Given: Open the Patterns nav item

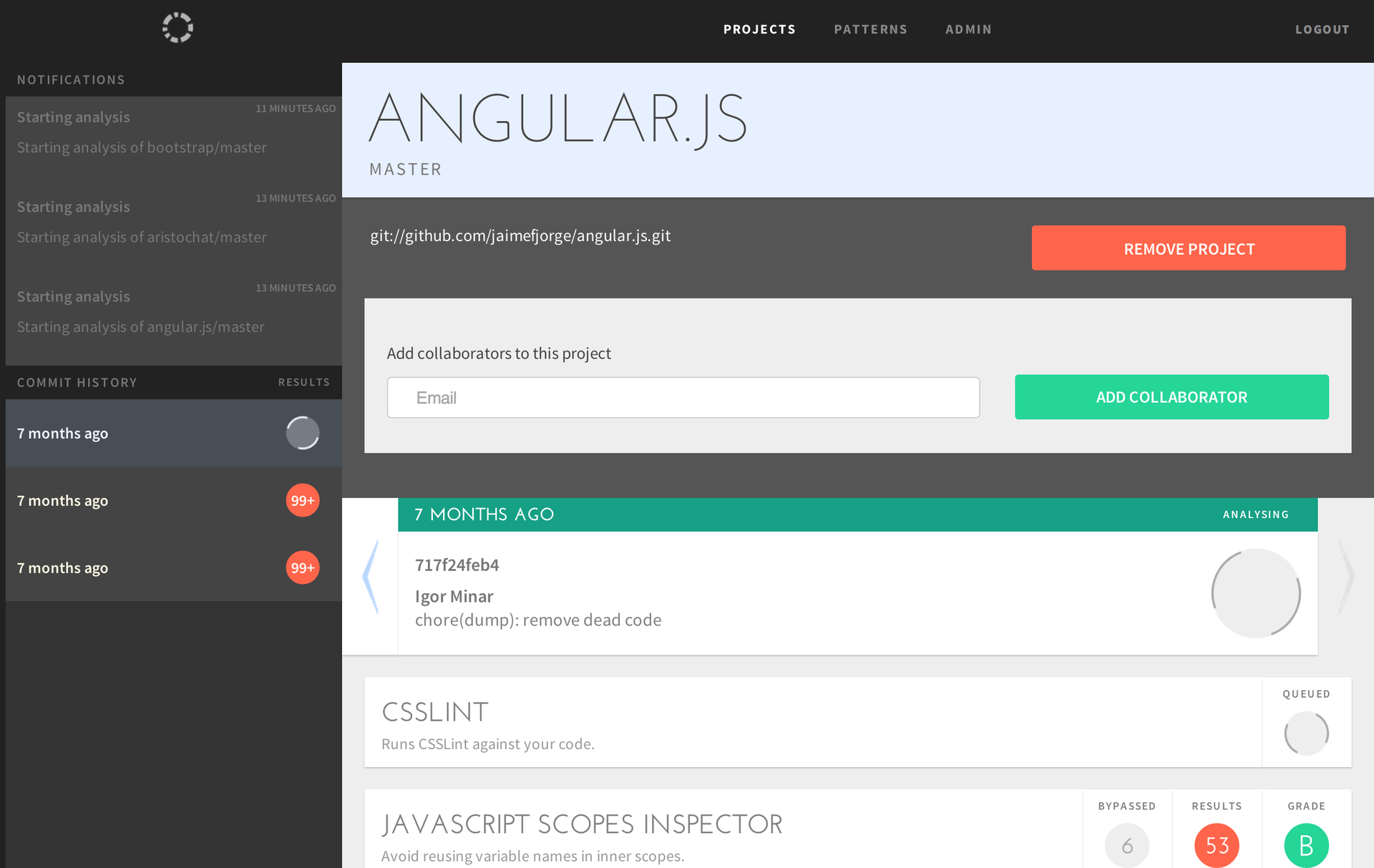Looking at the screenshot, I should click(x=870, y=29).
